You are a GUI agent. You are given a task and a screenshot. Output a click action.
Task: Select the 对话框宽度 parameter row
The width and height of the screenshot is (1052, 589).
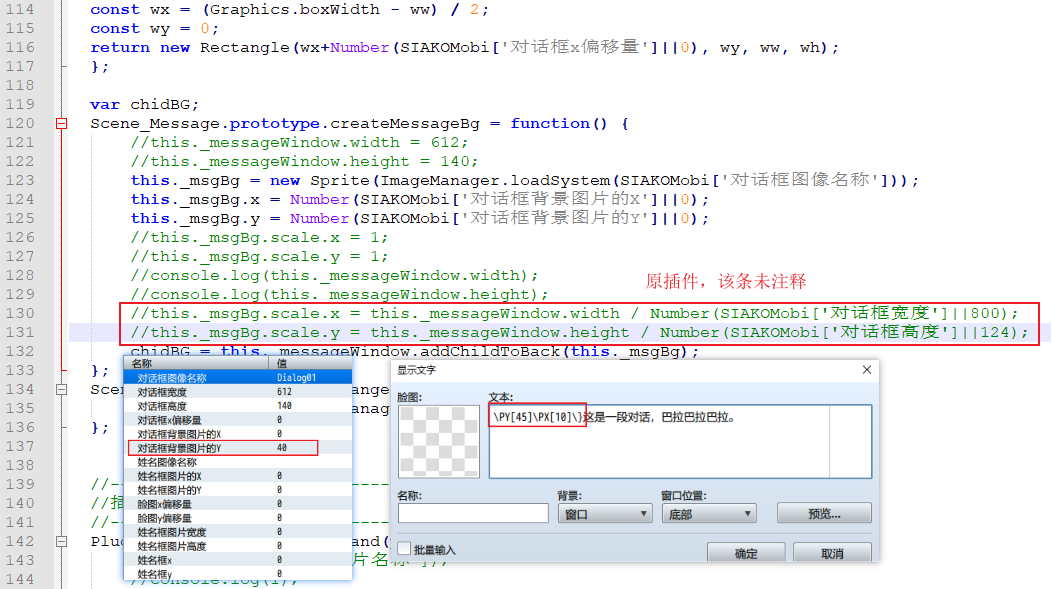tap(238, 392)
